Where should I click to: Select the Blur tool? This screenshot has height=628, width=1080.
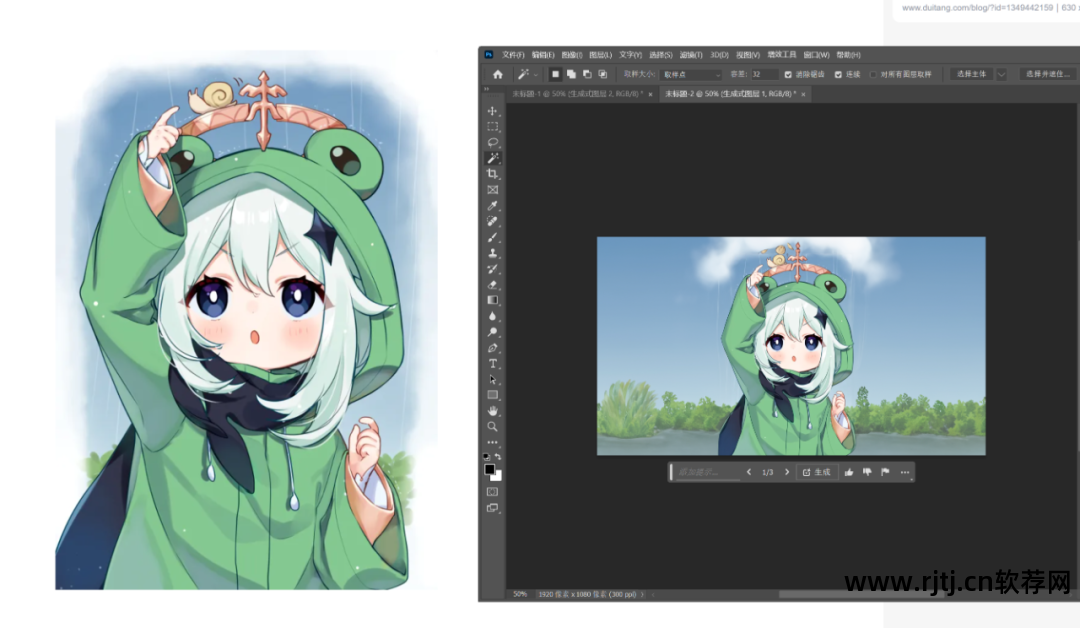pyautogui.click(x=492, y=316)
